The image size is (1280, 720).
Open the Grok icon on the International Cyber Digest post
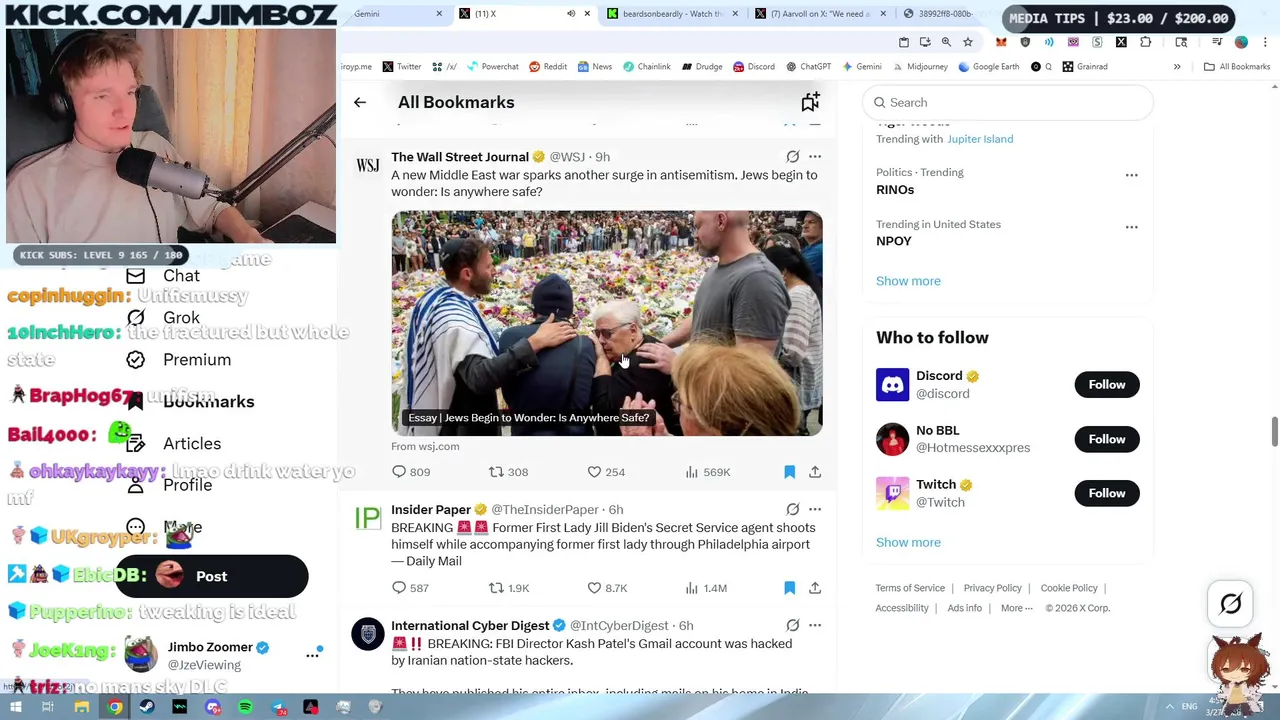(x=792, y=625)
